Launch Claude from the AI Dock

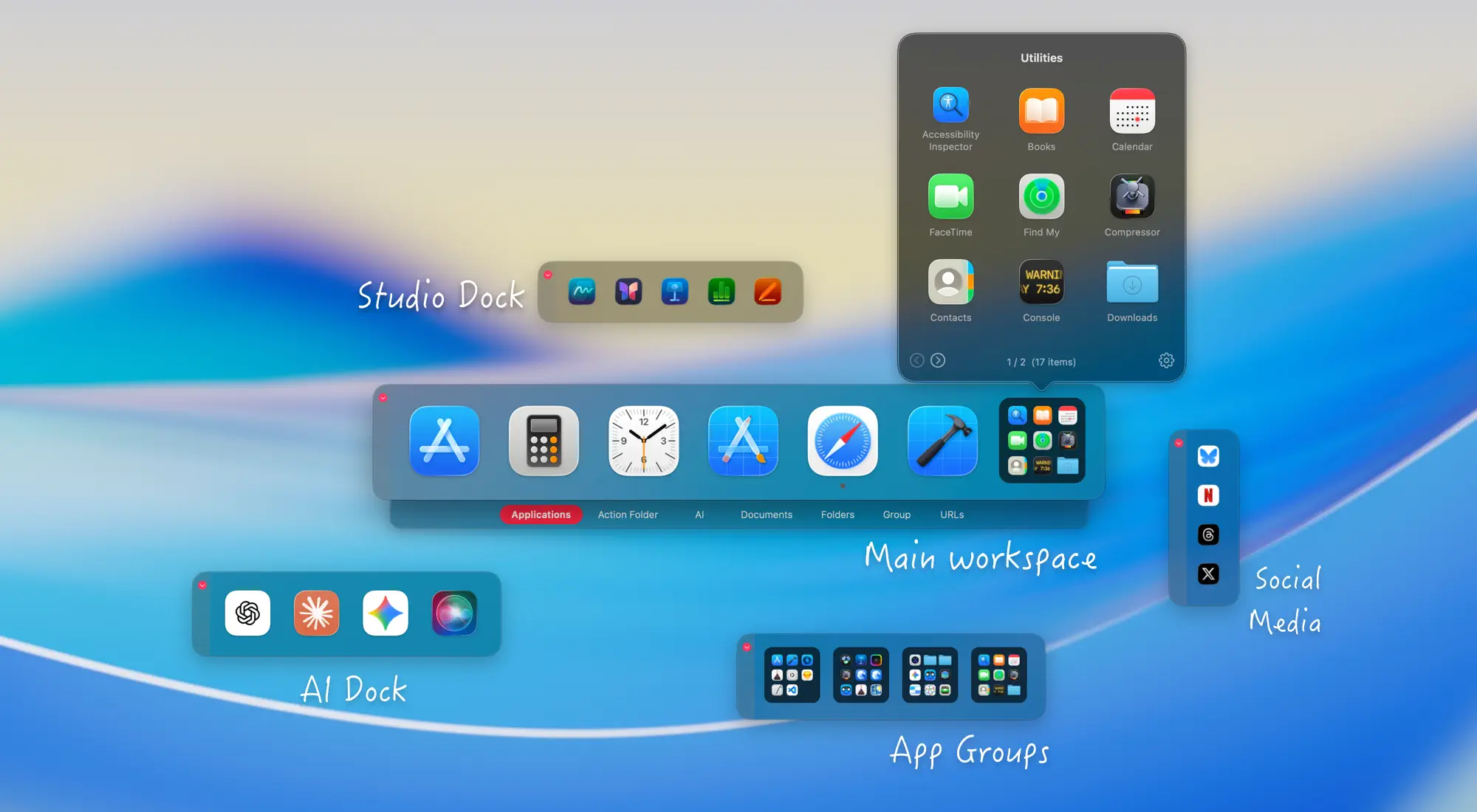pos(316,613)
